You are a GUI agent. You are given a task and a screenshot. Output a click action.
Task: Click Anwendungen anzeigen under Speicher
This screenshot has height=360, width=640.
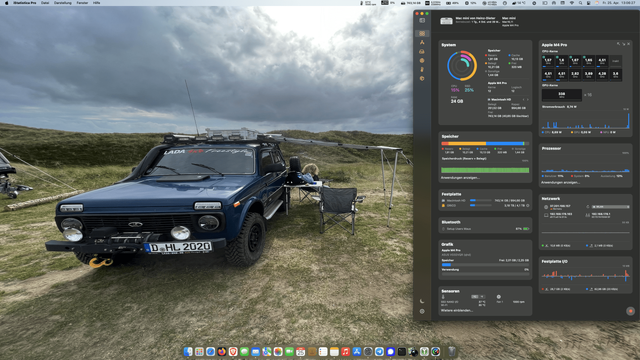(x=460, y=178)
